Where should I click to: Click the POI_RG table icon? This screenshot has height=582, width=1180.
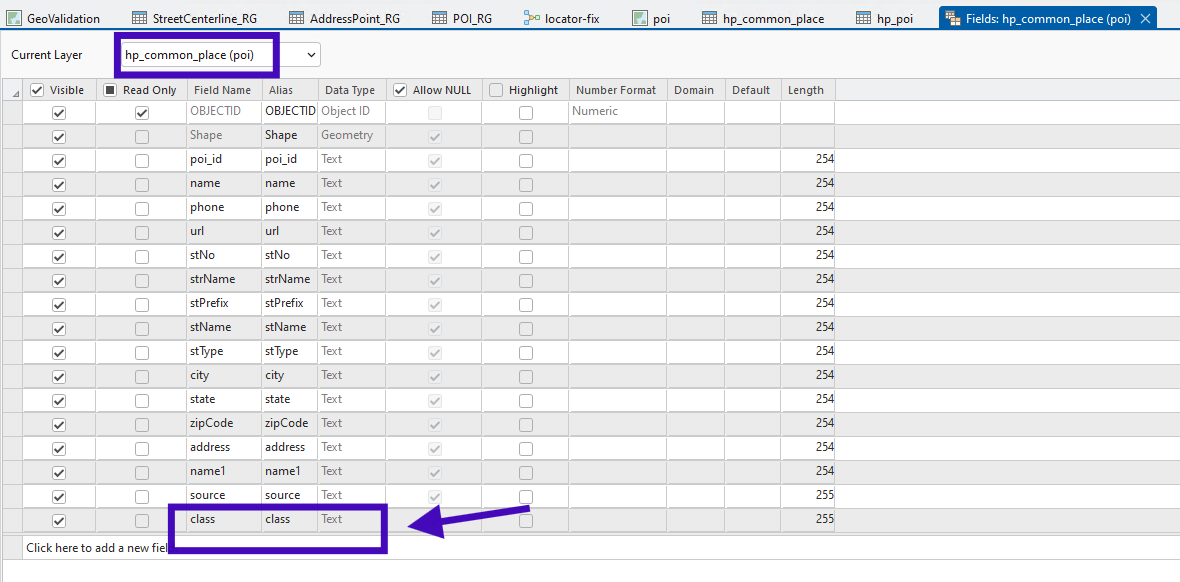[440, 18]
